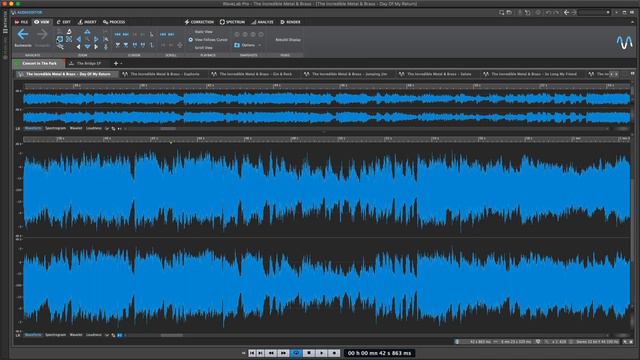Open the Process ribbon tab
The width and height of the screenshot is (640, 360).
[114, 22]
